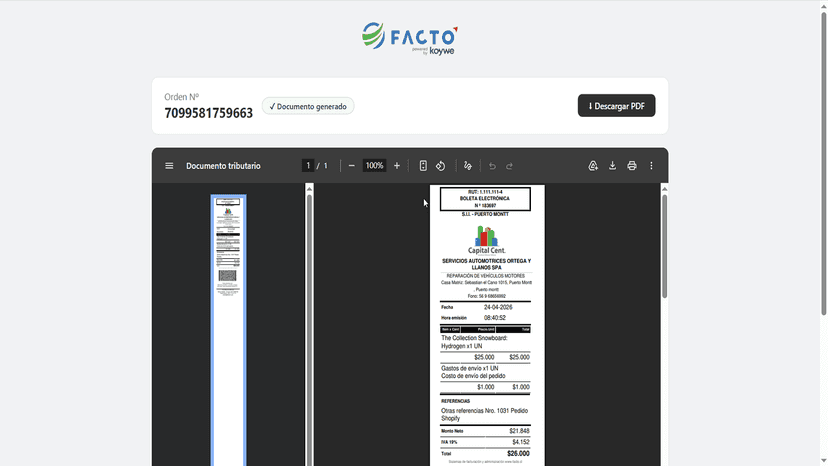Click the time 08:40:52 in receipt

click(495, 318)
